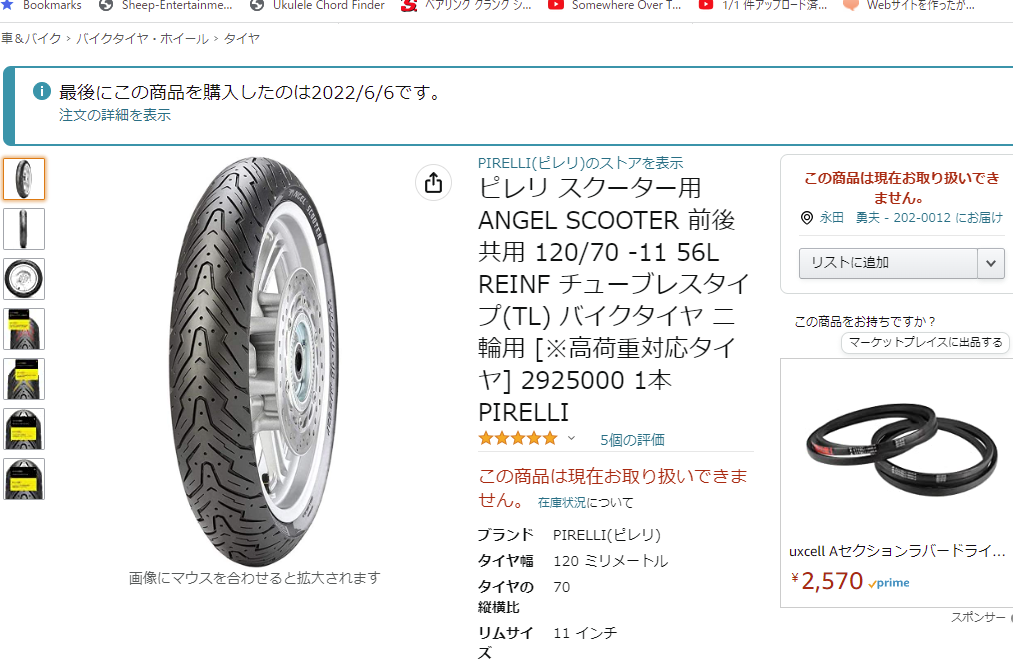Expand the リストに追加 dropdown arrow

990,263
